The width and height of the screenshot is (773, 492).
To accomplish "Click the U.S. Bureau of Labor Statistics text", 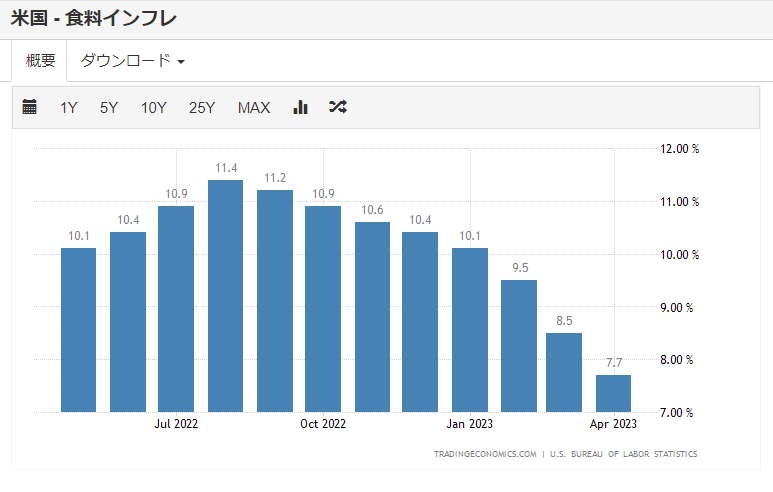I will [x=623, y=454].
